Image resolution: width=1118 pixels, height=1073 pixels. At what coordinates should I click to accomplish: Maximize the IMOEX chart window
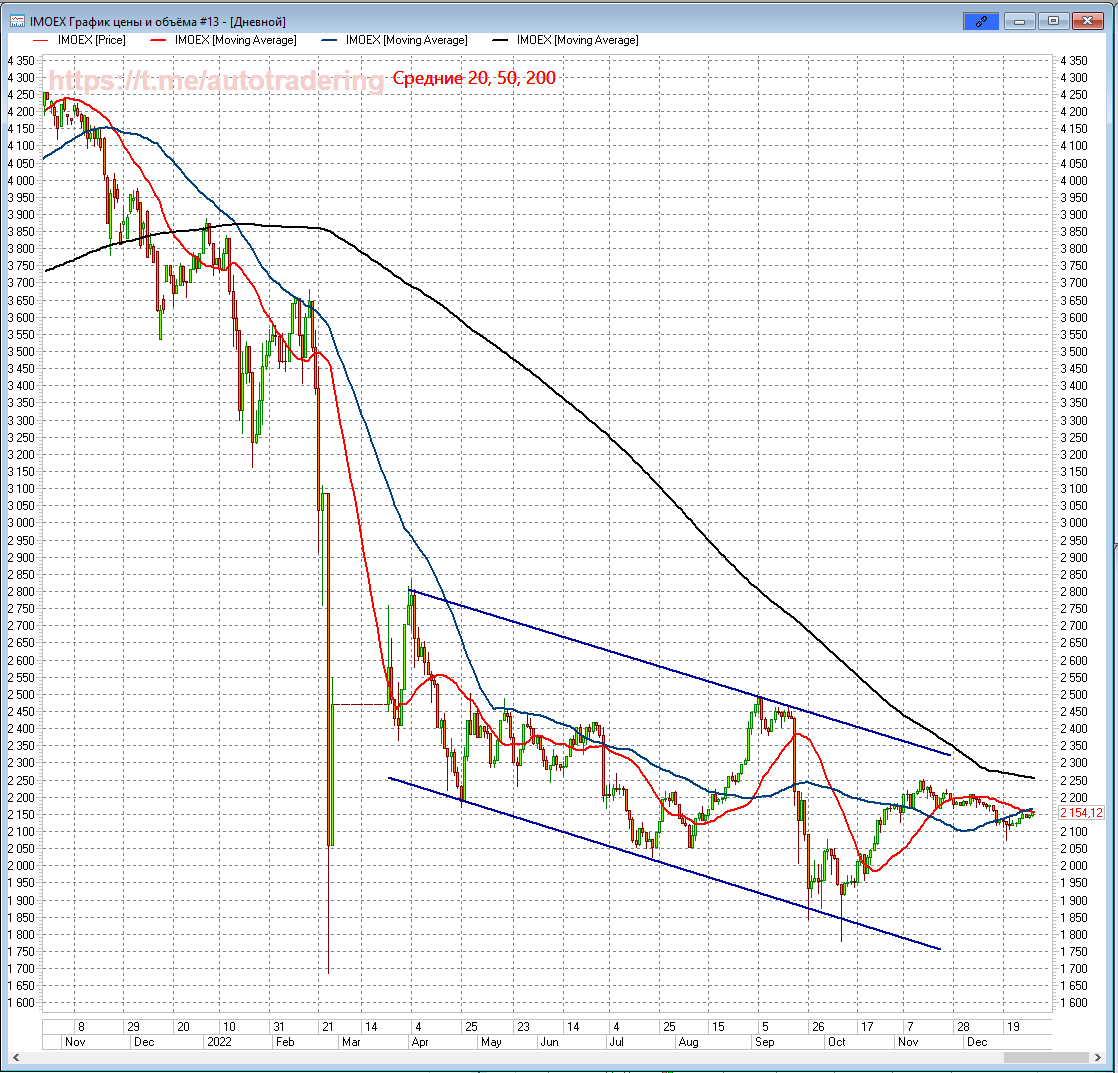click(1053, 20)
